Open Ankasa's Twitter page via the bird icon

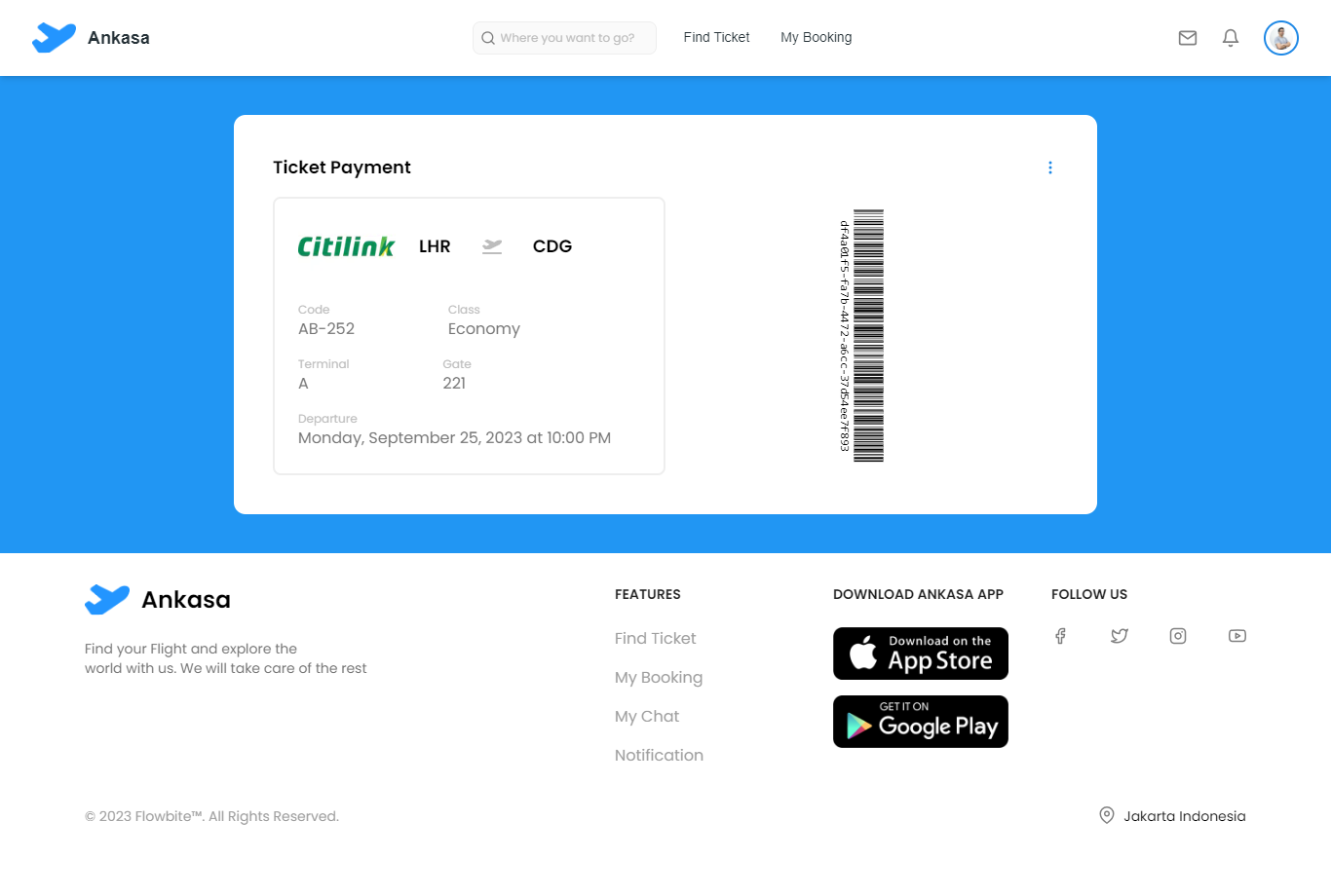pos(1119,635)
